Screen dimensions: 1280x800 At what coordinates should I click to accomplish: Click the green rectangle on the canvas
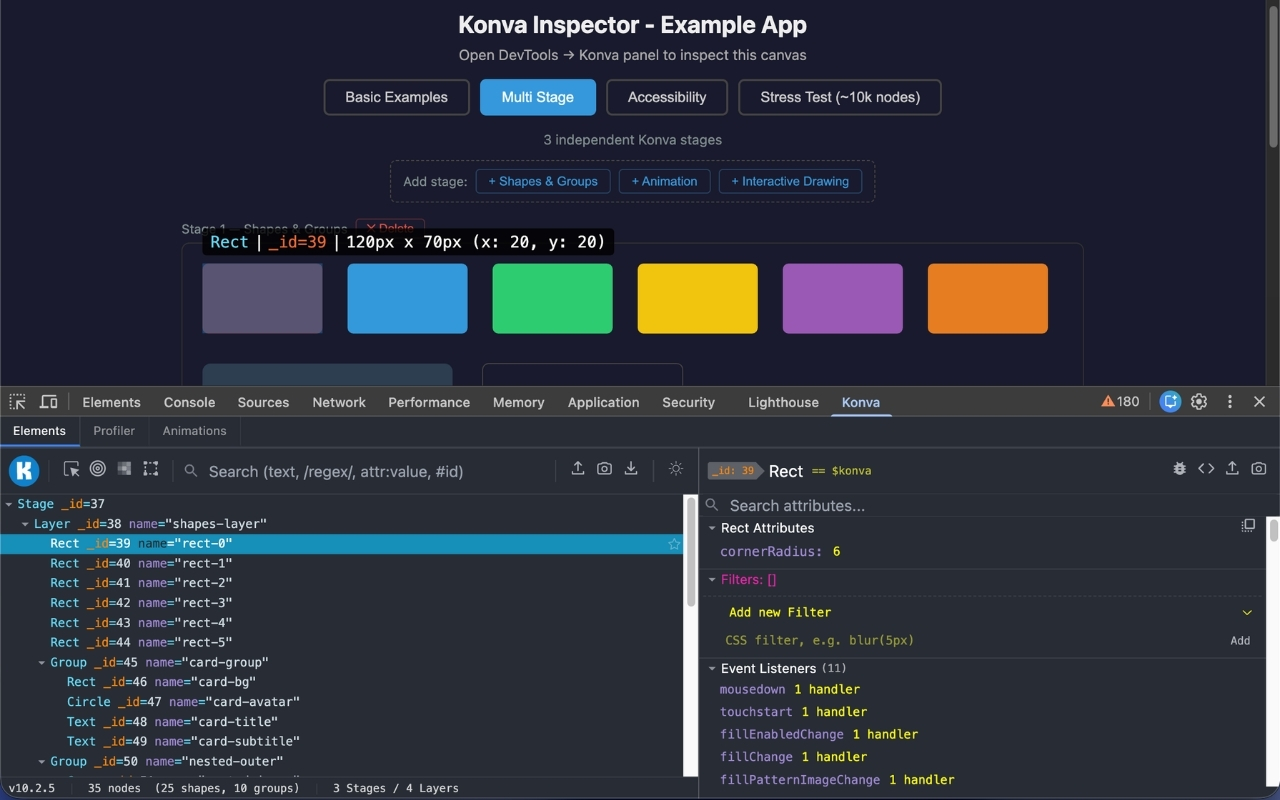552,298
